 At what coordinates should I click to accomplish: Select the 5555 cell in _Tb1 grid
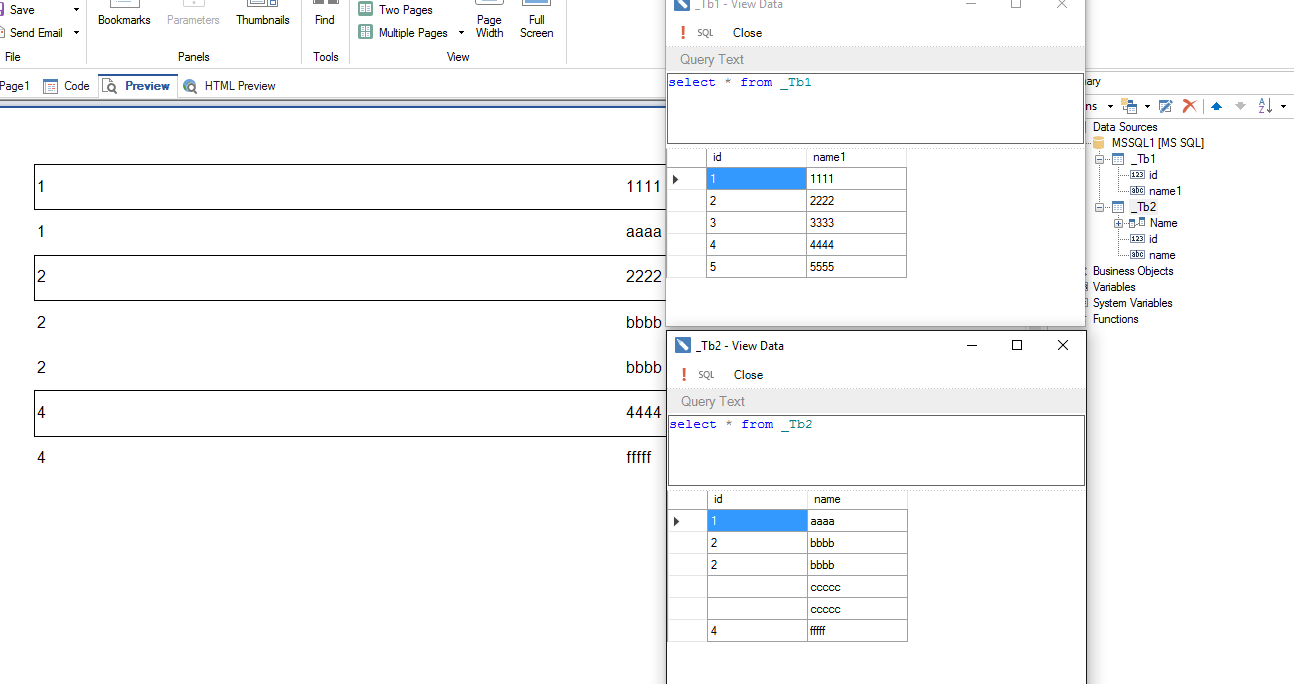point(856,267)
